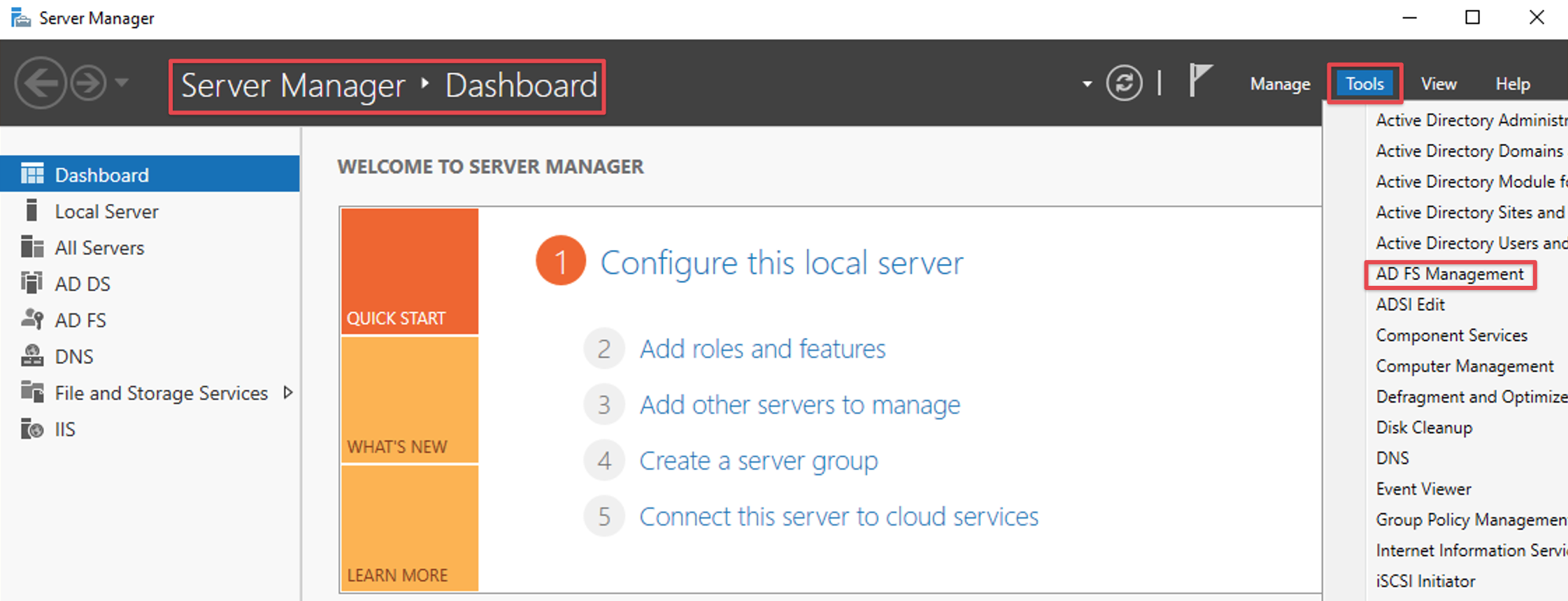
Task: Click Server Manager in the breadcrumb header
Action: pyautogui.click(x=293, y=86)
